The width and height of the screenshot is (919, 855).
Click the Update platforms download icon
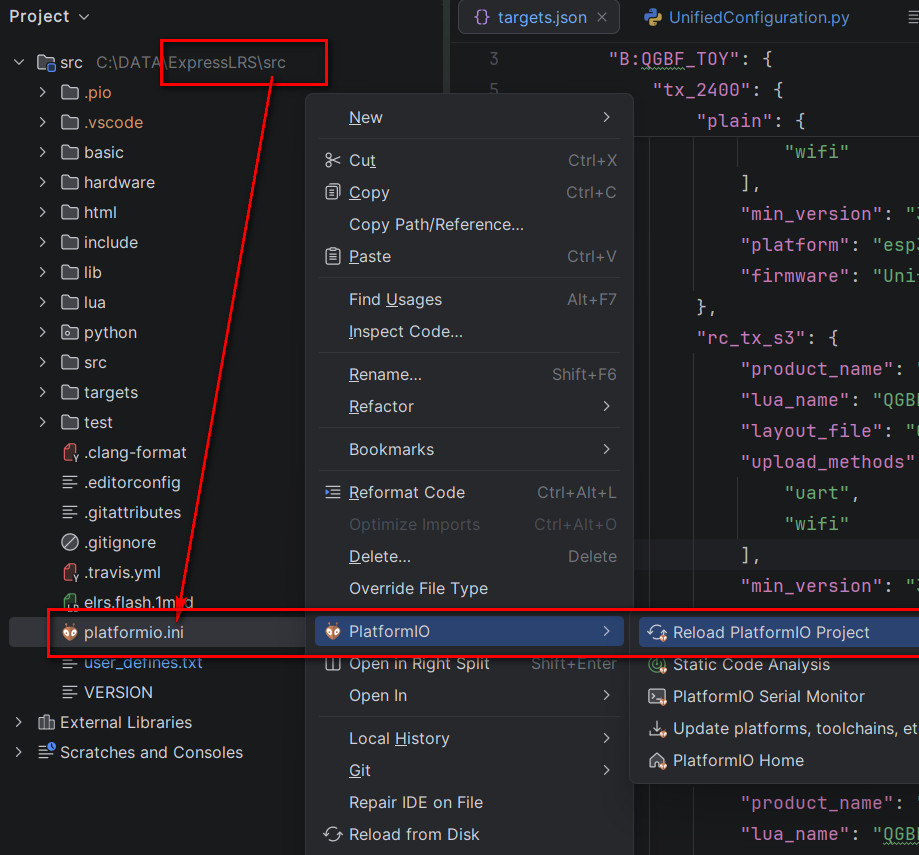coord(657,728)
